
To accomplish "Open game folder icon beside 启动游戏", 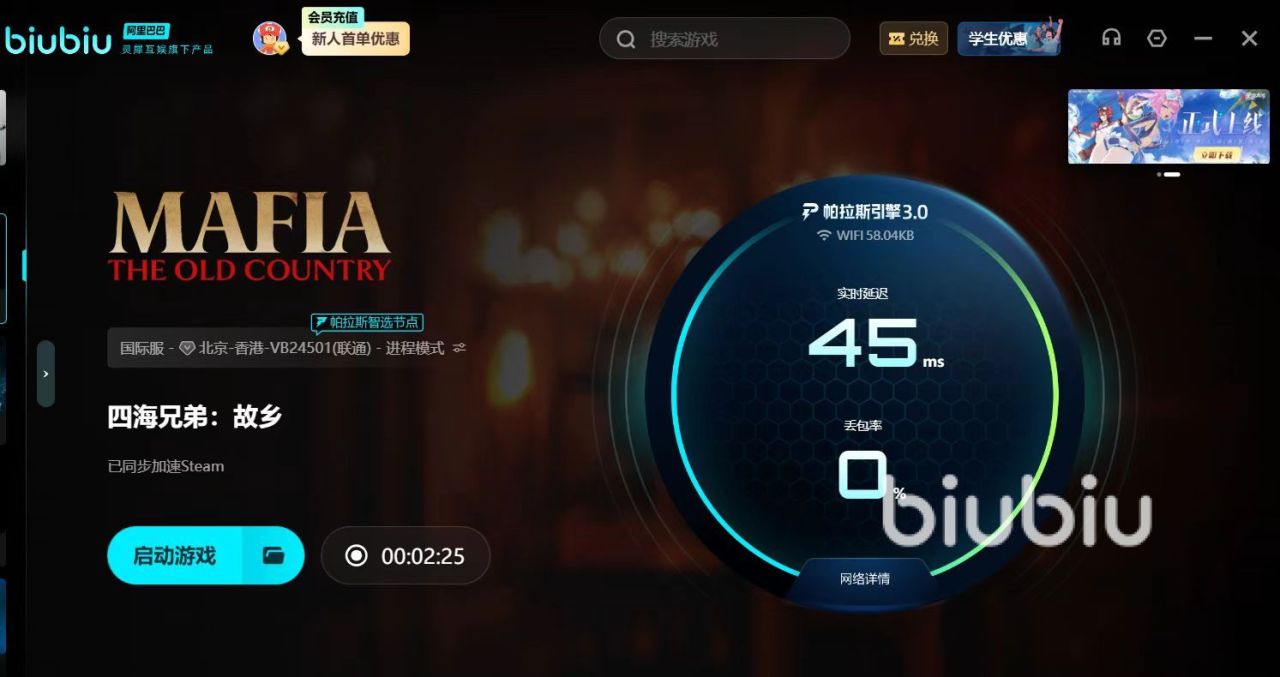I will pyautogui.click(x=273, y=555).
